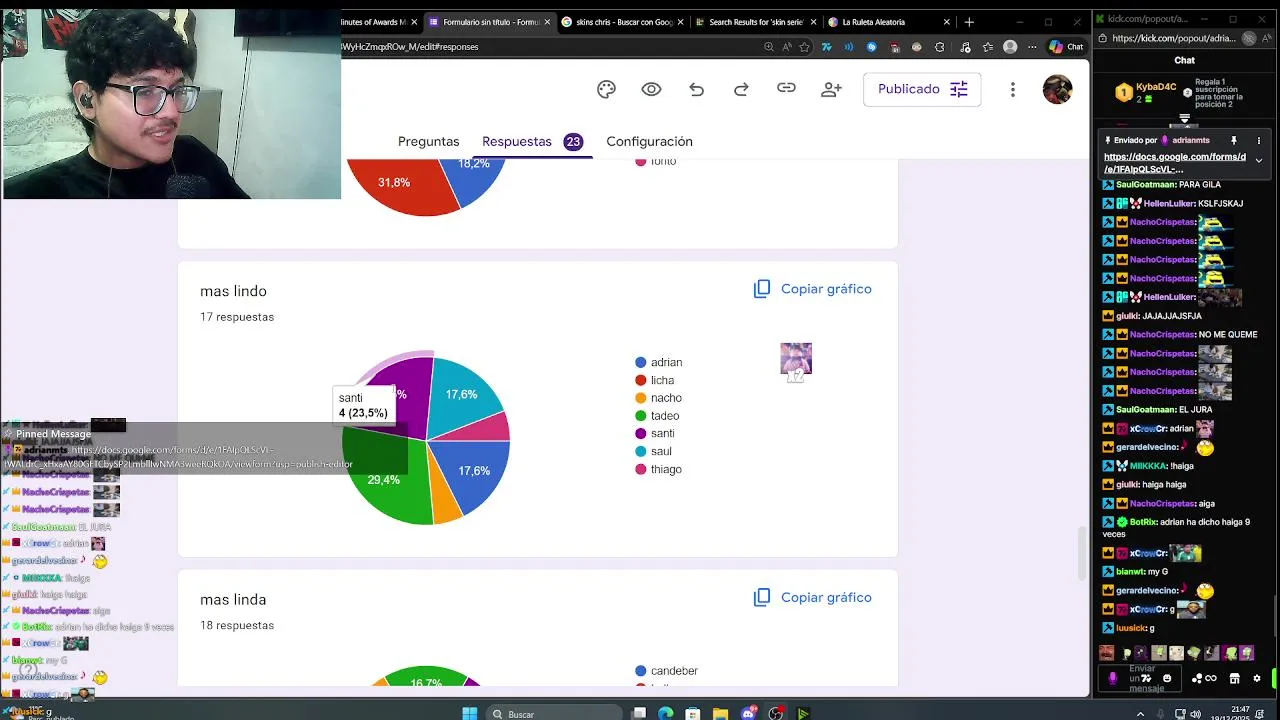Click the thiago legend entry
Viewport: 1280px width, 720px height.
(x=659, y=470)
